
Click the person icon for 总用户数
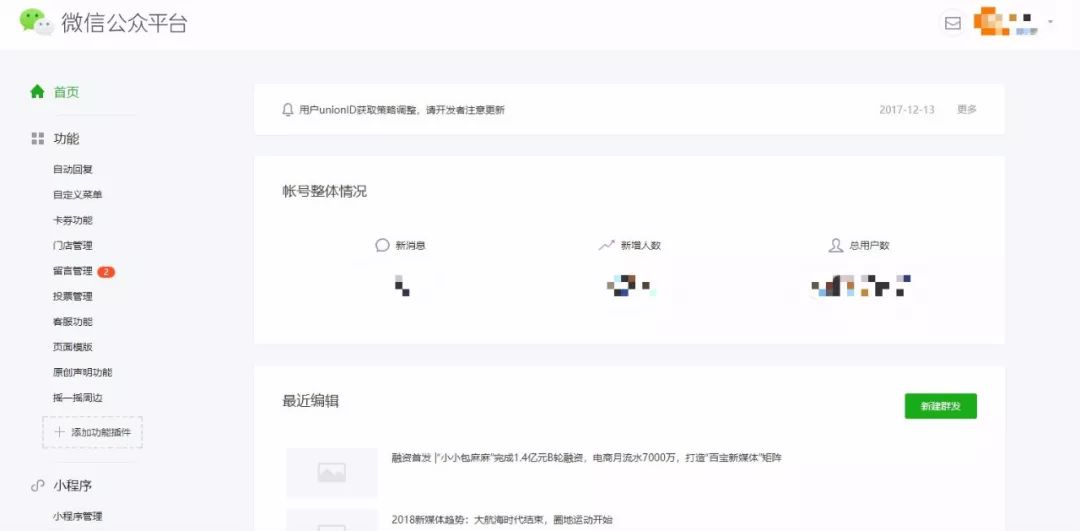pyautogui.click(x=835, y=245)
